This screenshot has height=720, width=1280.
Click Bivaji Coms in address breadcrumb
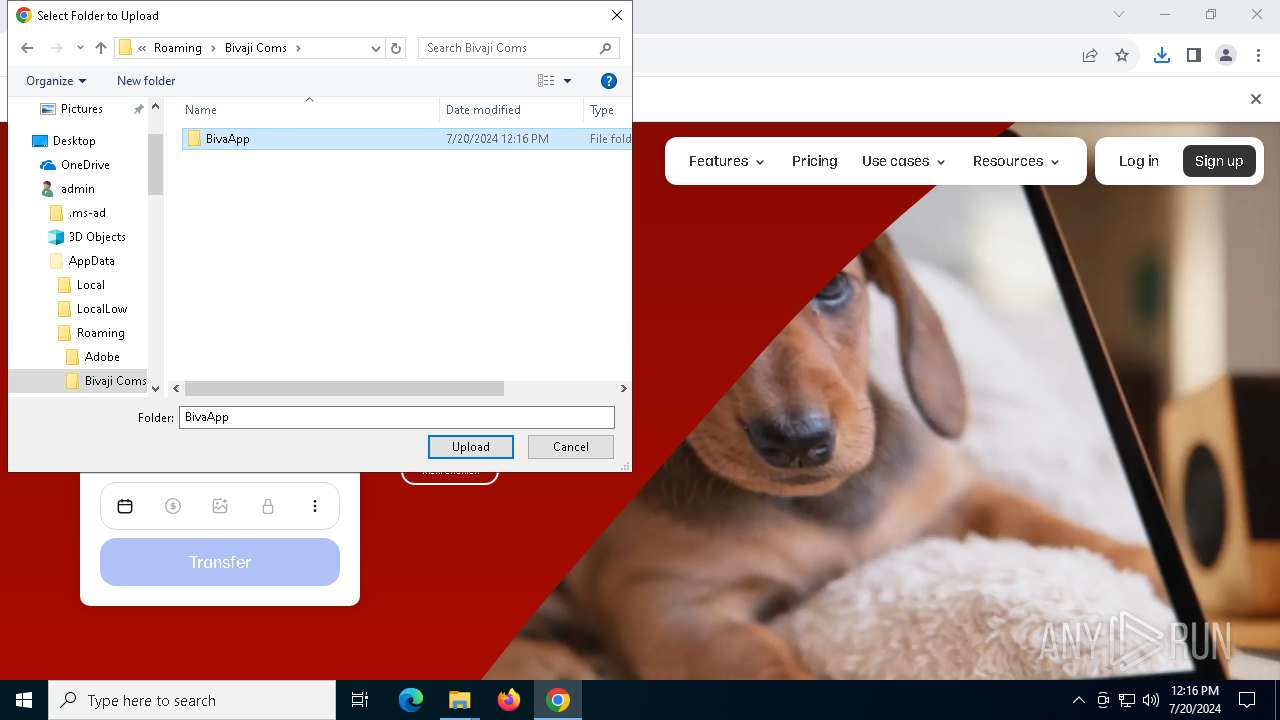point(256,48)
